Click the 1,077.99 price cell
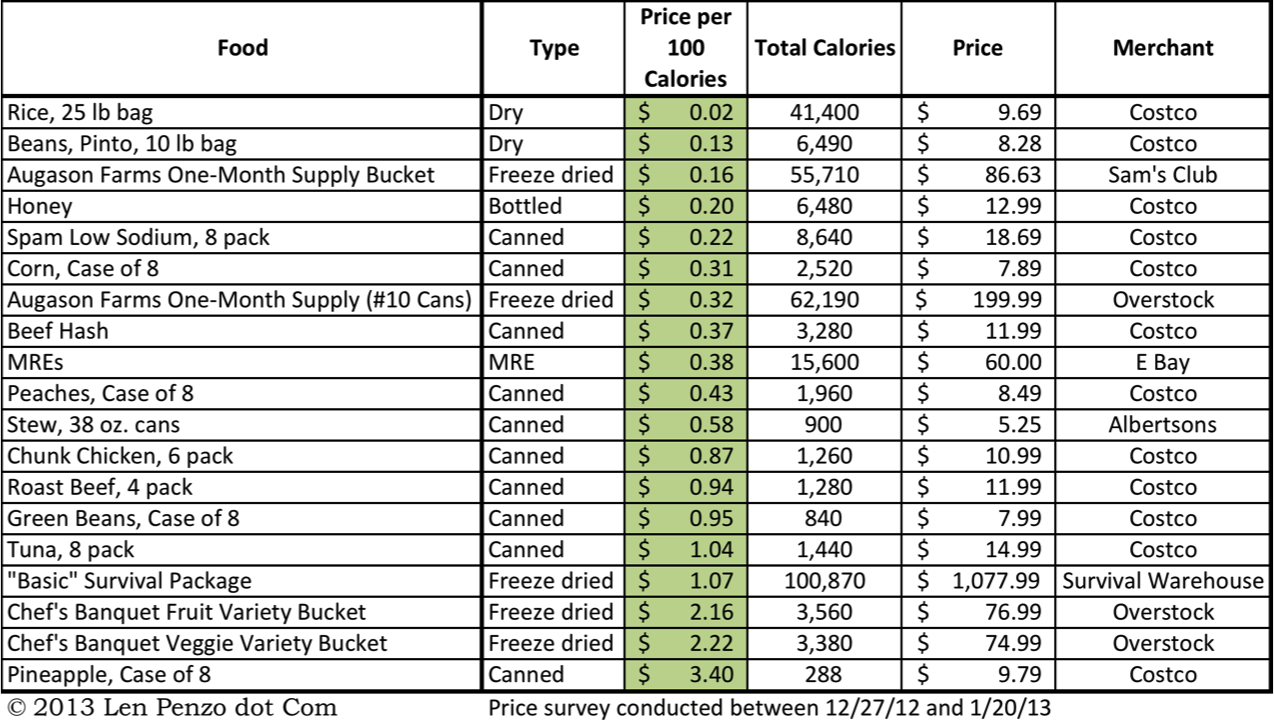This screenshot has width=1274, height=725. (x=978, y=581)
